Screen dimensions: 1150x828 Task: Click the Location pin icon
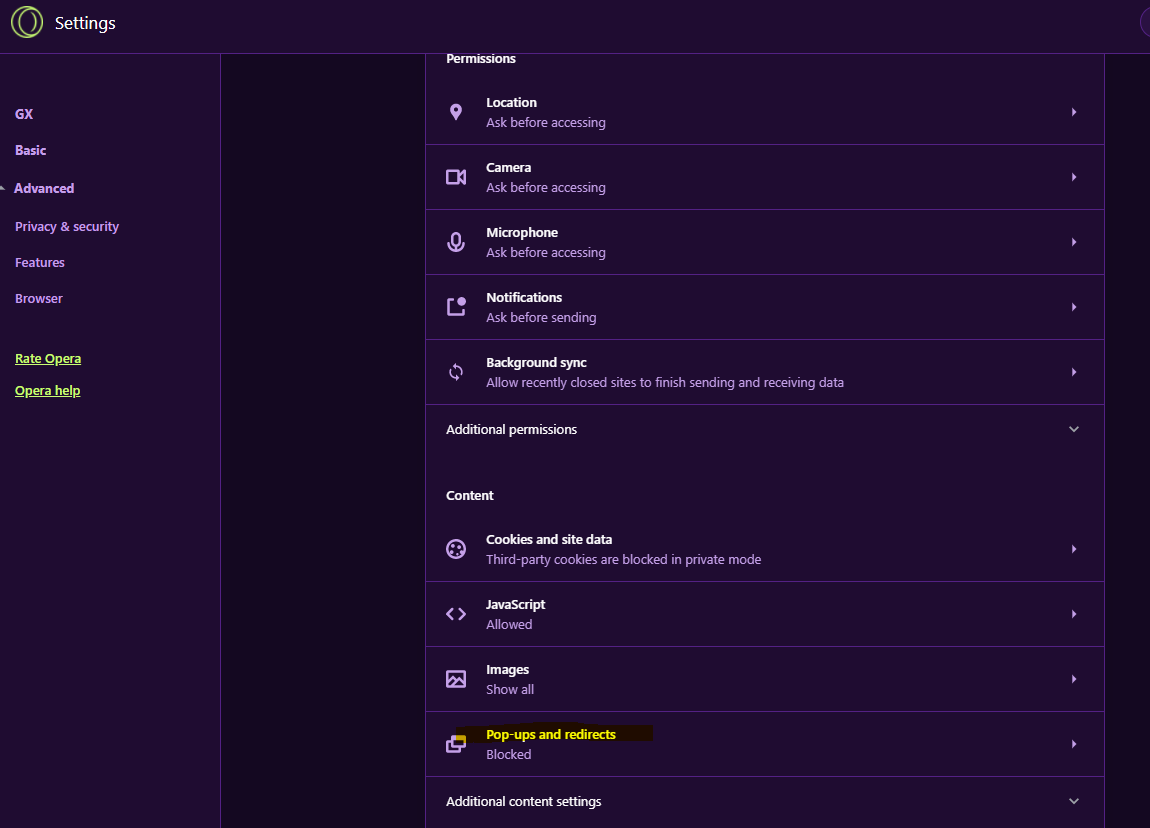click(x=456, y=112)
